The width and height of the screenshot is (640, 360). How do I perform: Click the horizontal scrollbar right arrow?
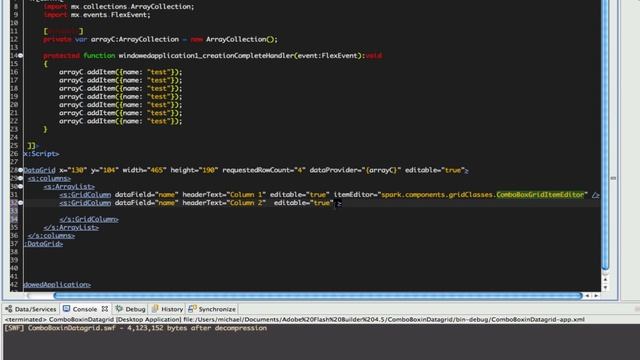point(596,296)
